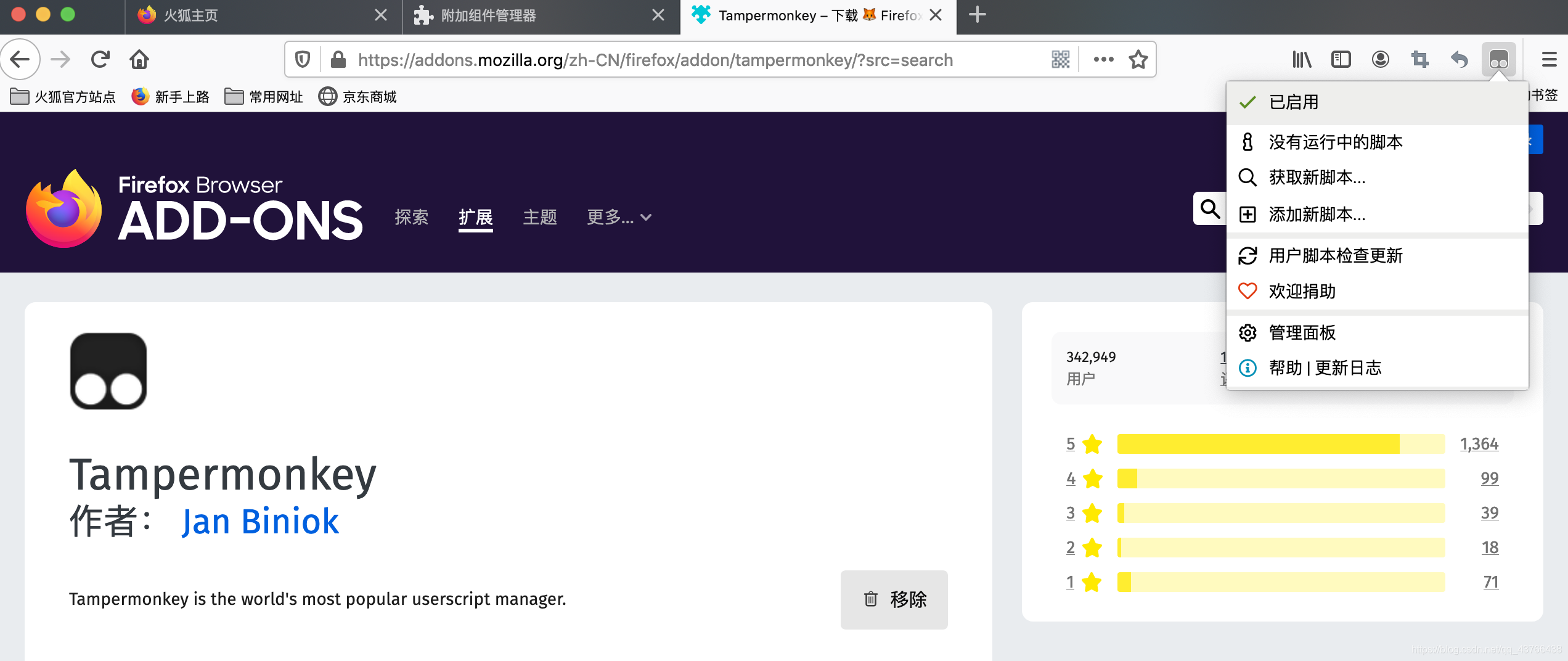Click 没有运行中的脚本 menu entry
Screen dimensions: 1568x661
pos(1378,142)
